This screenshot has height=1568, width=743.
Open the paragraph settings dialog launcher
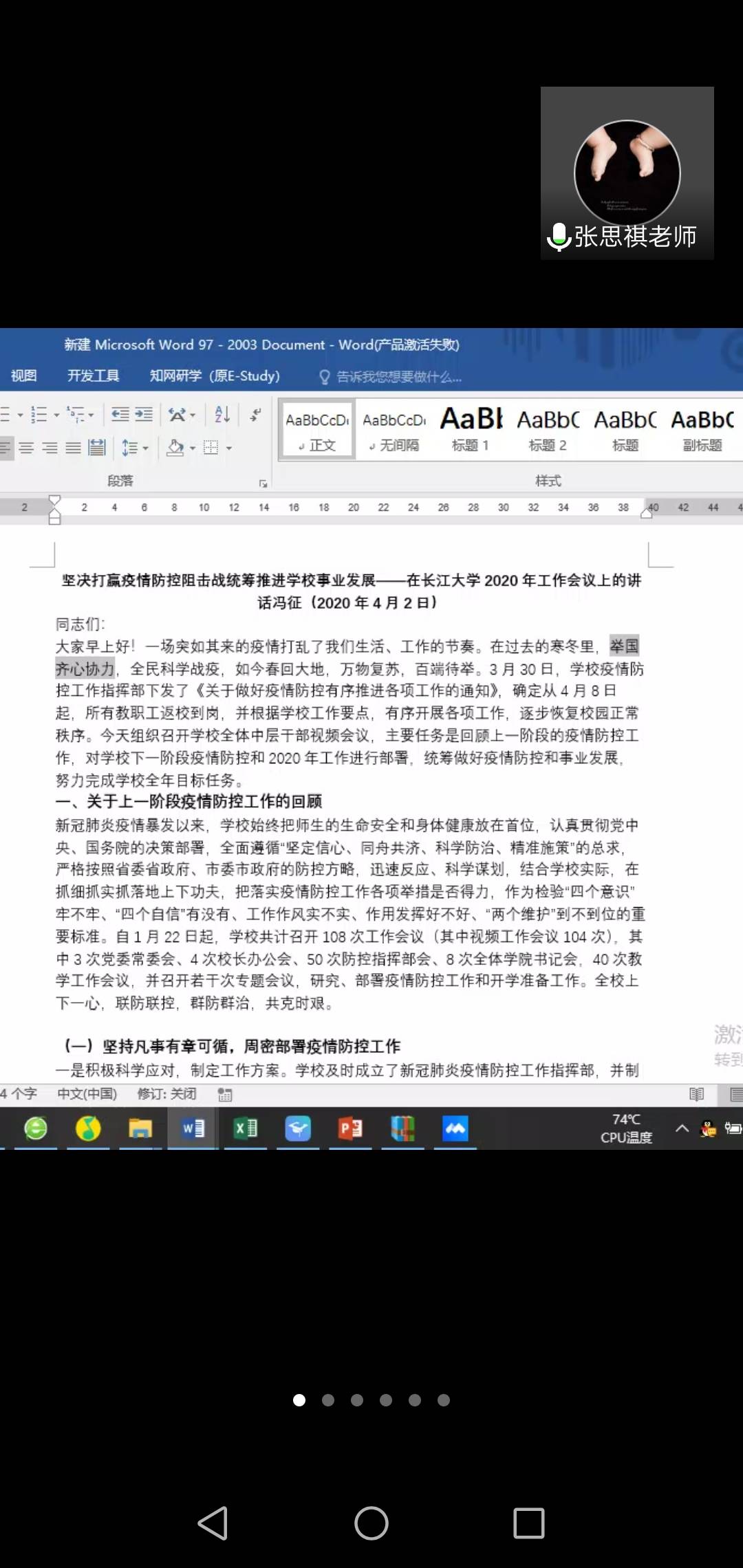[263, 483]
